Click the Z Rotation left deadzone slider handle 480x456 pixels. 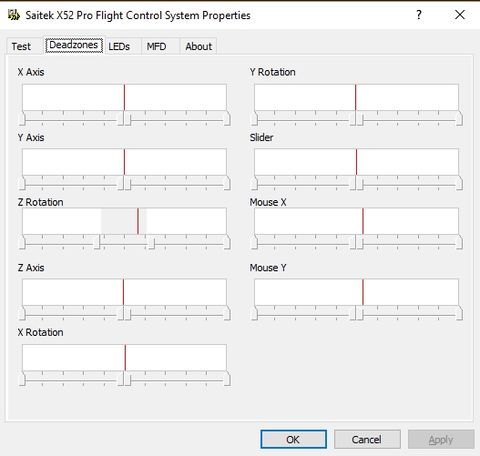point(97,242)
